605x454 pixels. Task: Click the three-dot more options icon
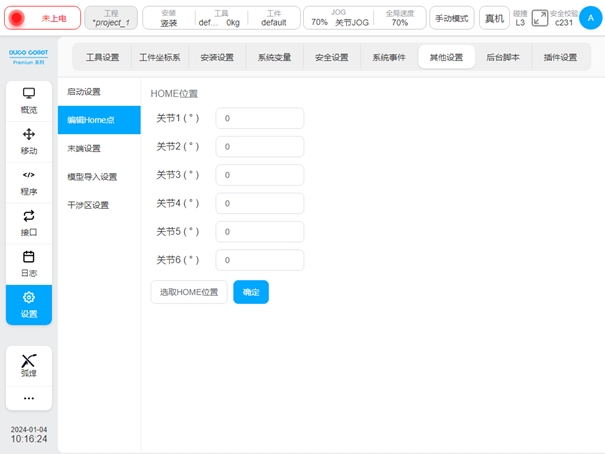point(29,398)
